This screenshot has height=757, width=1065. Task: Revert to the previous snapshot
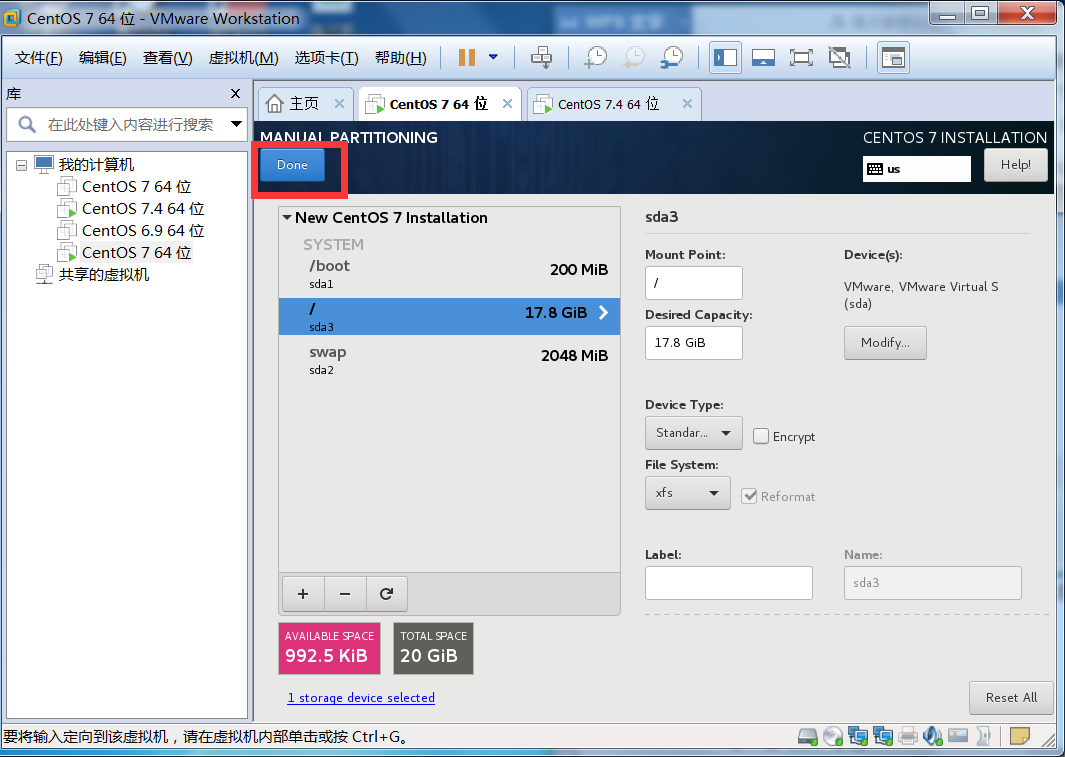tap(634, 58)
